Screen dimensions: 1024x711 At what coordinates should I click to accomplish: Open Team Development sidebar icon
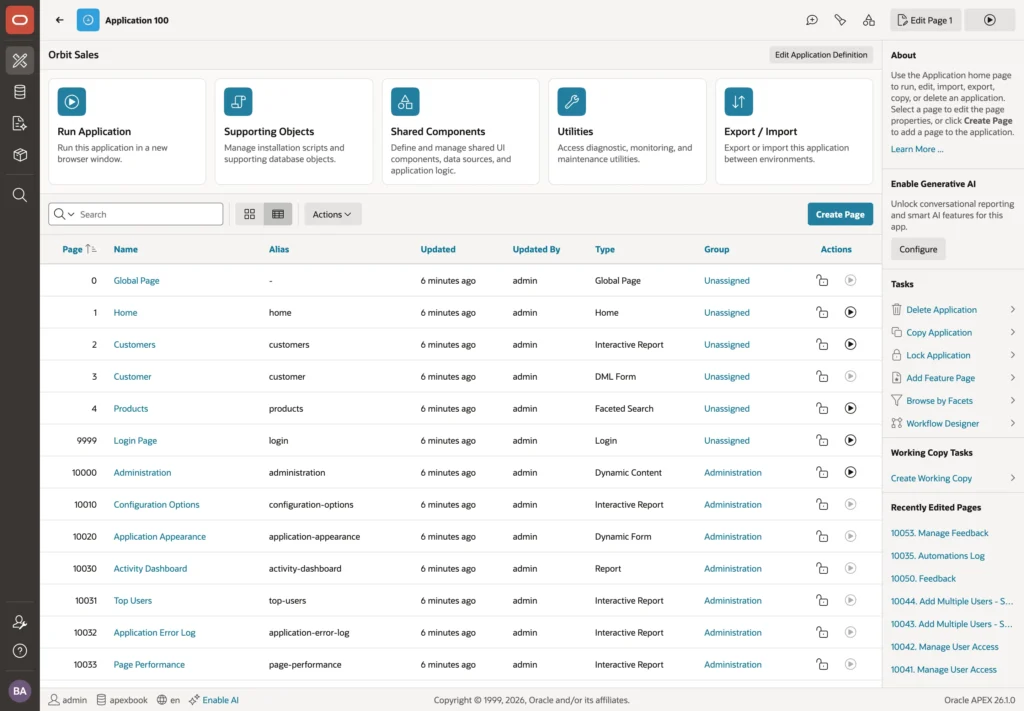[20, 123]
